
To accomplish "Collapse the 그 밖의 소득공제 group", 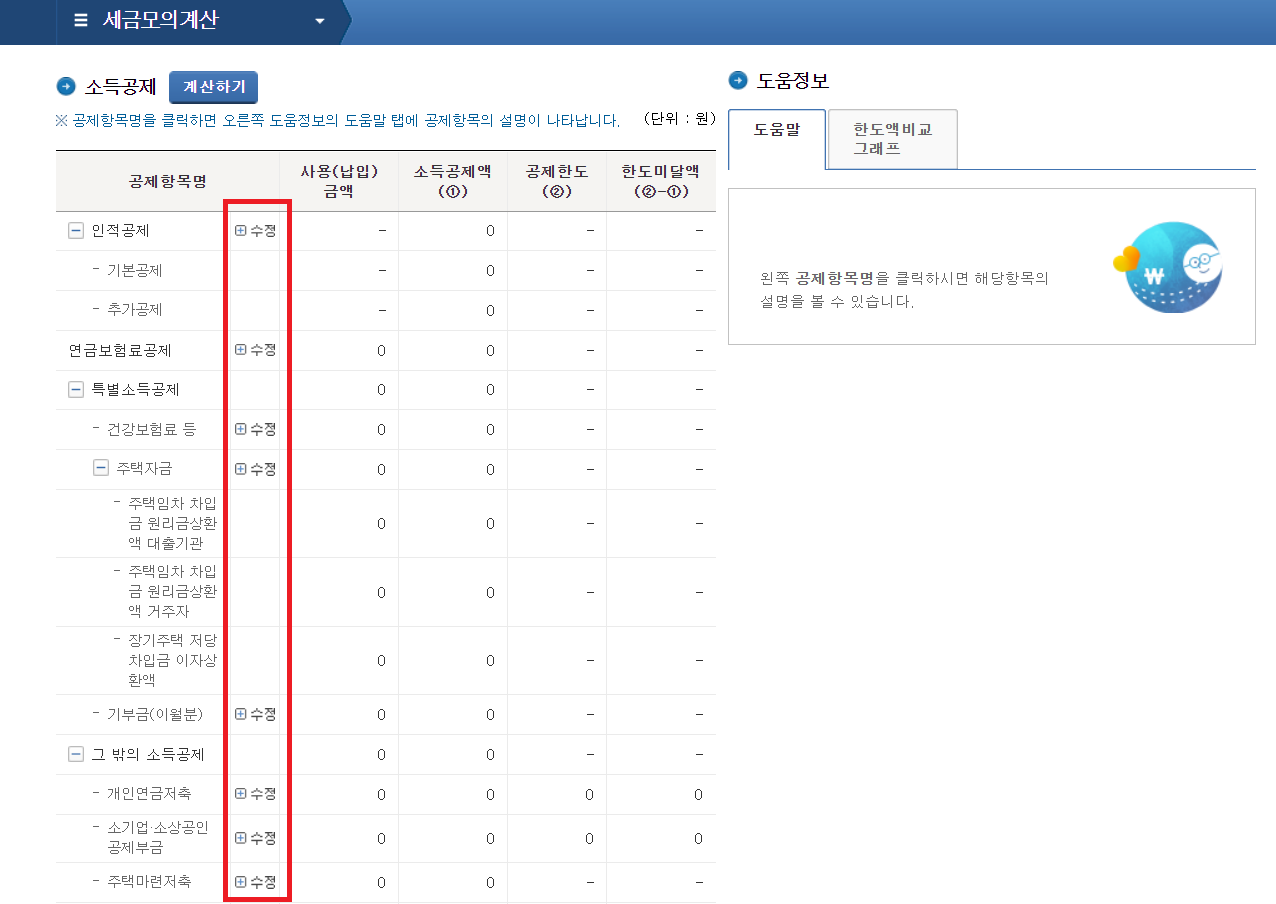I will pos(75,753).
